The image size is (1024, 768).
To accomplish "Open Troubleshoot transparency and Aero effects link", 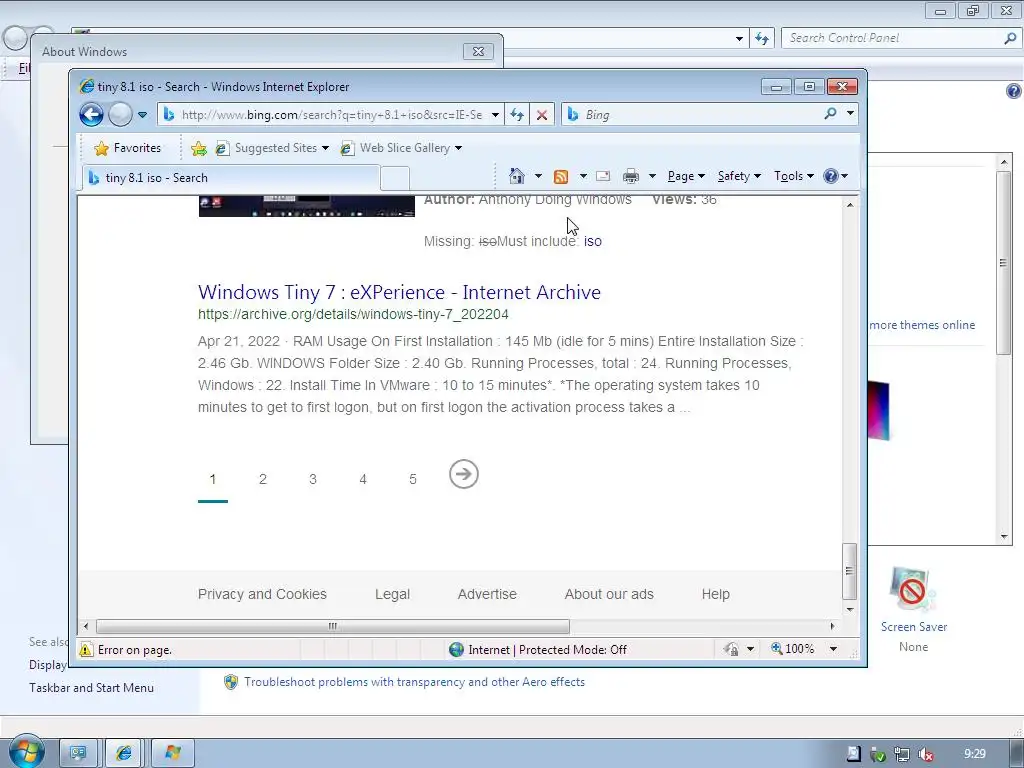I will point(414,682).
